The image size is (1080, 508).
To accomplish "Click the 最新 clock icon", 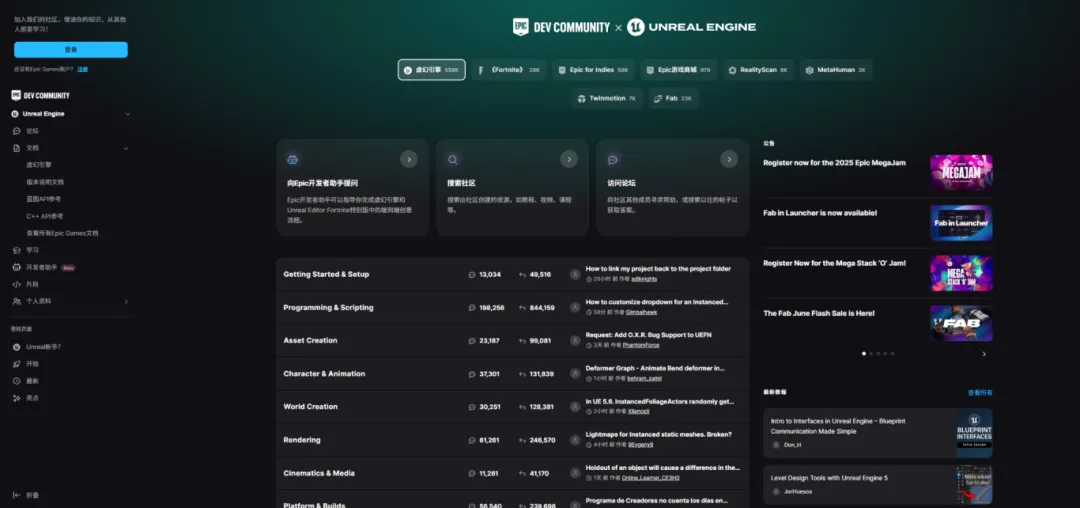I will tap(17, 381).
